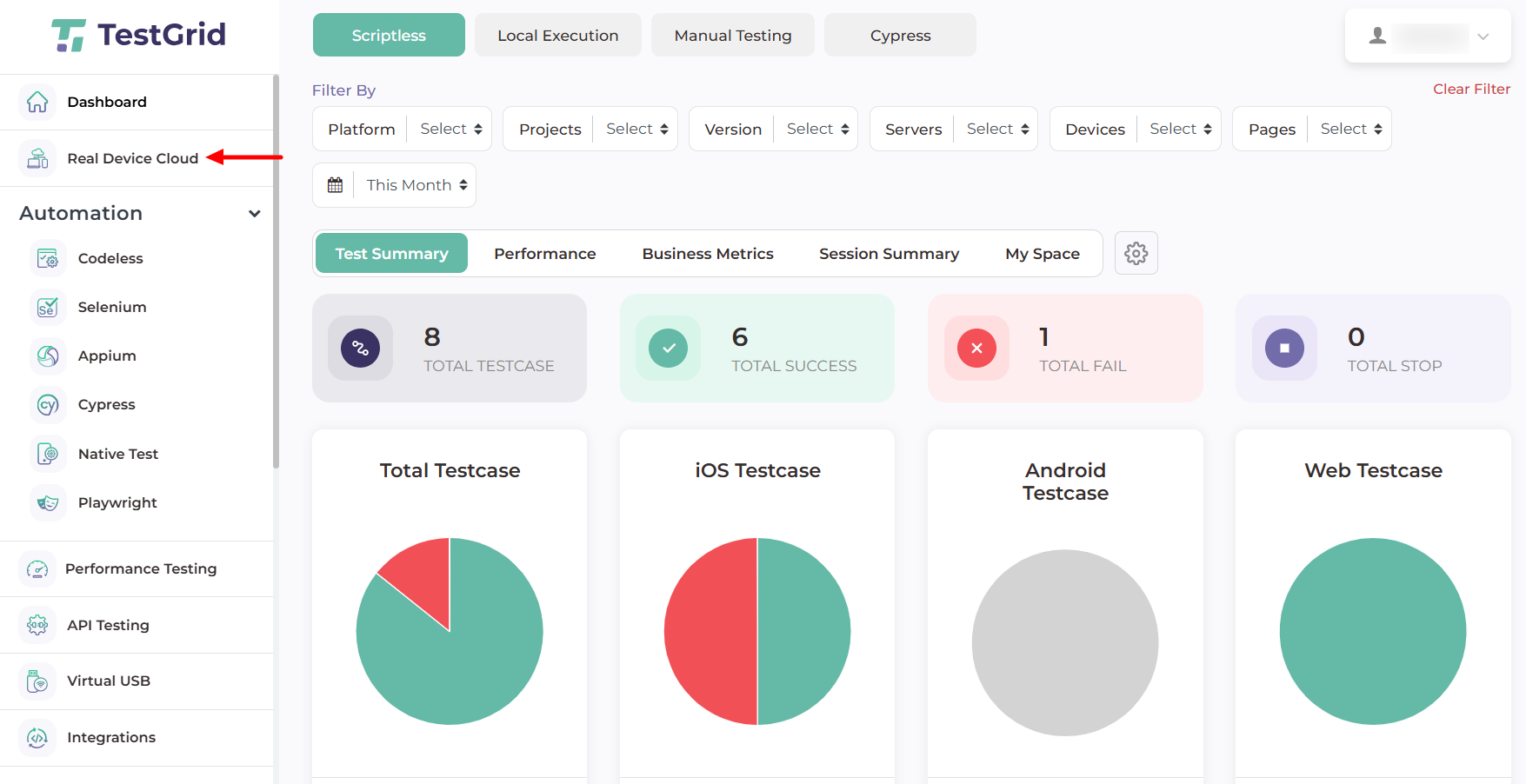
Task: Click the red slice of iOS Testcase pie
Action: click(709, 631)
